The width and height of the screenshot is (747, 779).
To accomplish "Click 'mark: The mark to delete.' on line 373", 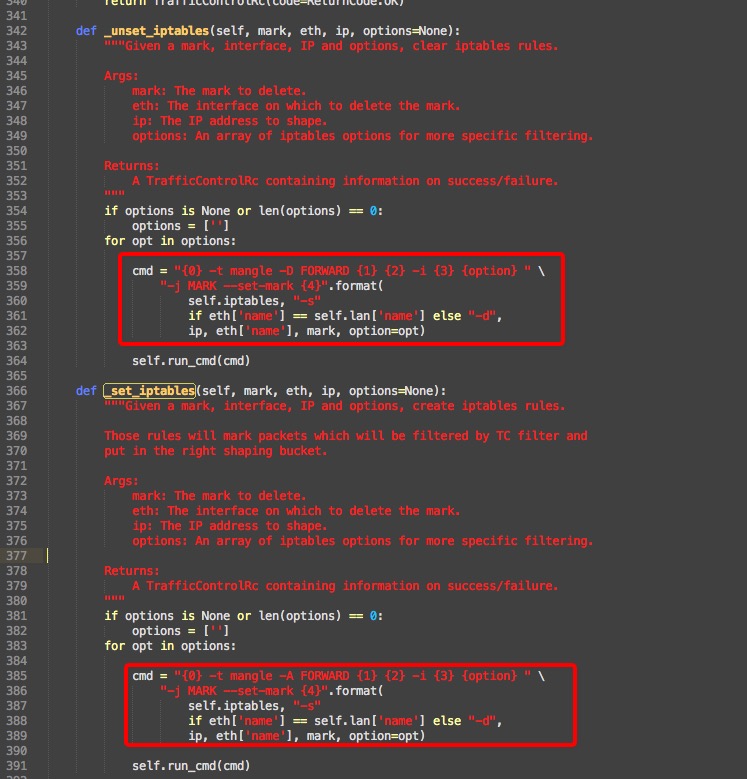I will tap(219, 496).
